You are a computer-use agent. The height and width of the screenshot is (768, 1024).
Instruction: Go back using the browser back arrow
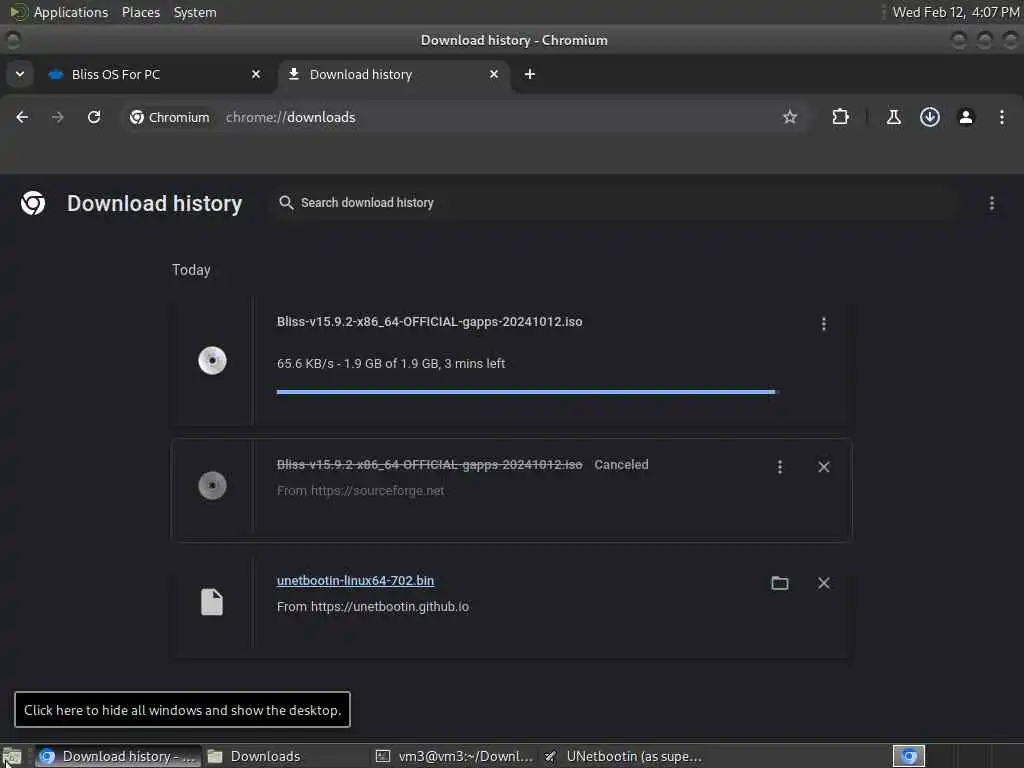[22, 117]
